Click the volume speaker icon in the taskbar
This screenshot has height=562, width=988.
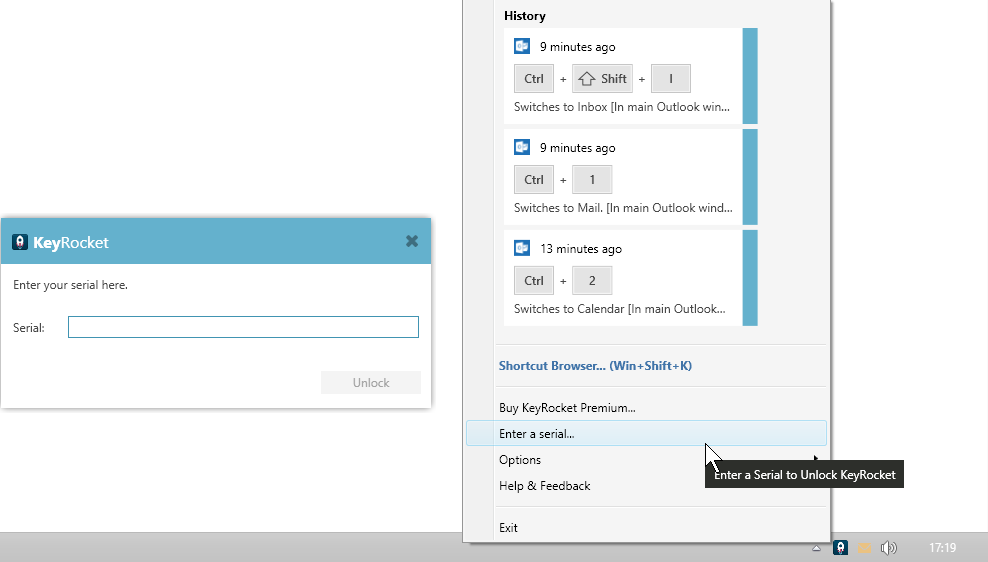[x=888, y=548]
